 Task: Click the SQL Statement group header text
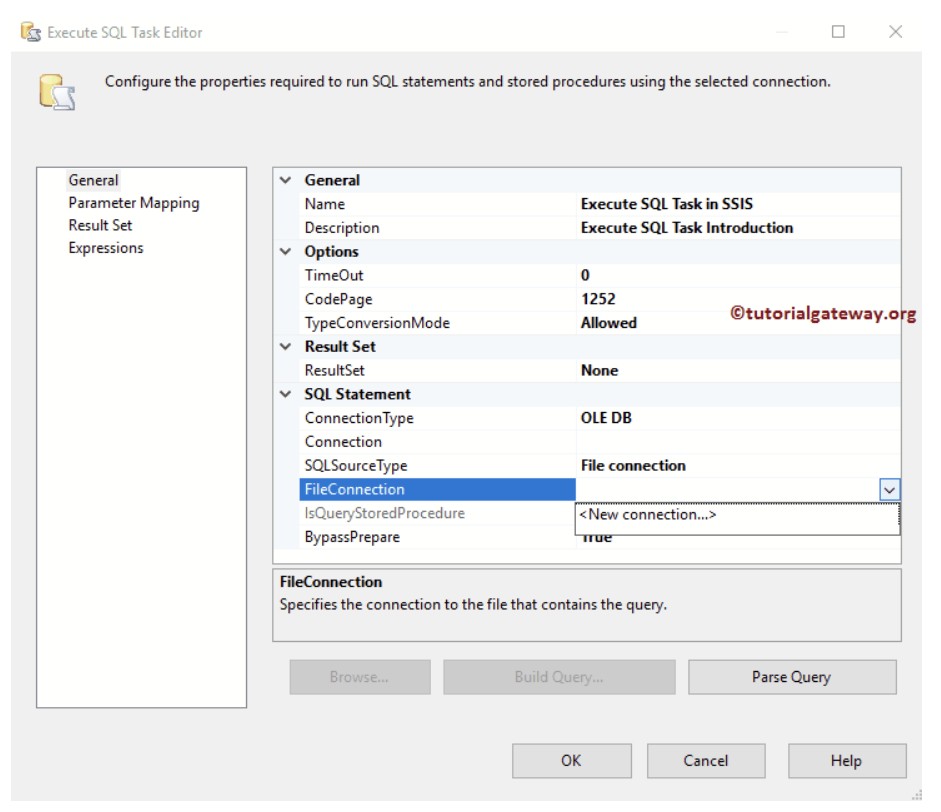[358, 394]
